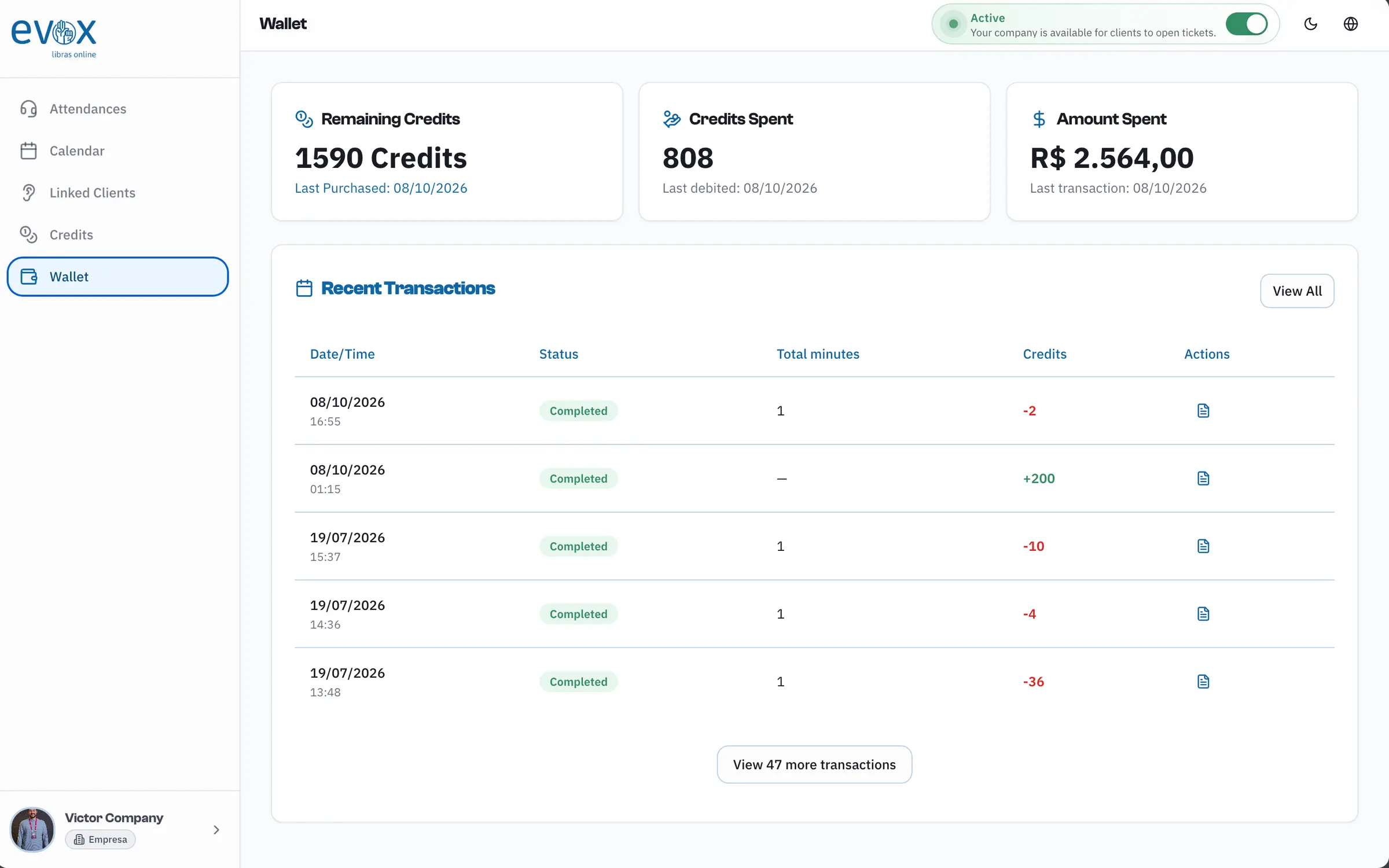Screen dimensions: 1389x868
Task: Click the Wallet icon in sidebar
Action: coord(28,277)
